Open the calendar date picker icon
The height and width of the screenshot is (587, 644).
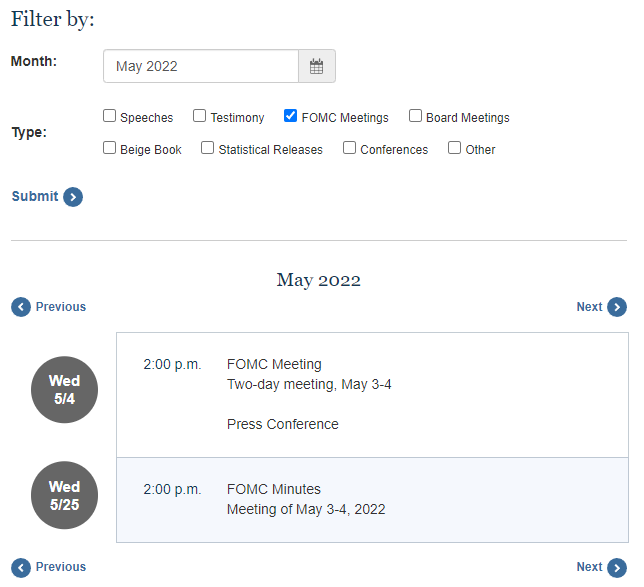tap(316, 66)
